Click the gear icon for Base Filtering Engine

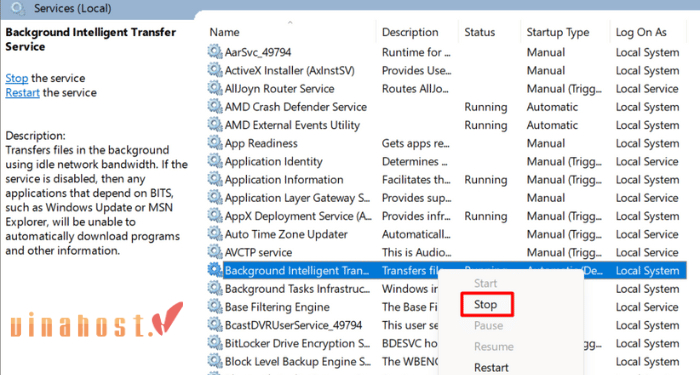tap(215, 307)
